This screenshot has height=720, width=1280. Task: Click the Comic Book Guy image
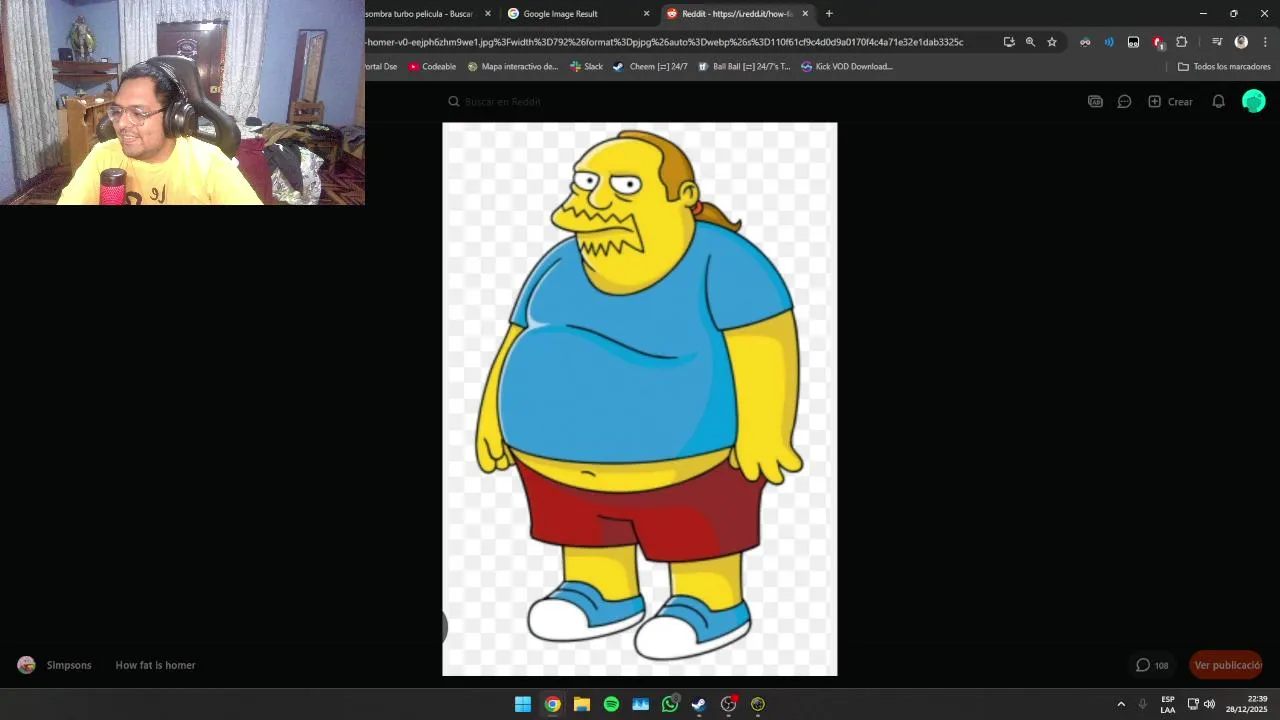click(x=640, y=399)
